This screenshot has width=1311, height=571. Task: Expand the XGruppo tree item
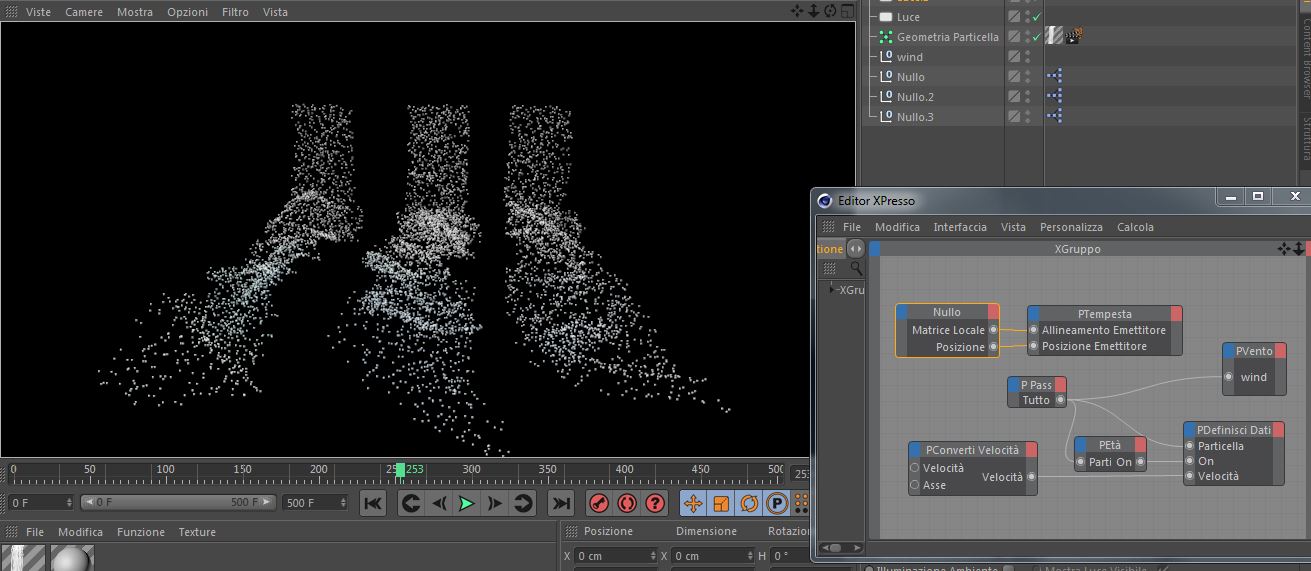pos(832,290)
